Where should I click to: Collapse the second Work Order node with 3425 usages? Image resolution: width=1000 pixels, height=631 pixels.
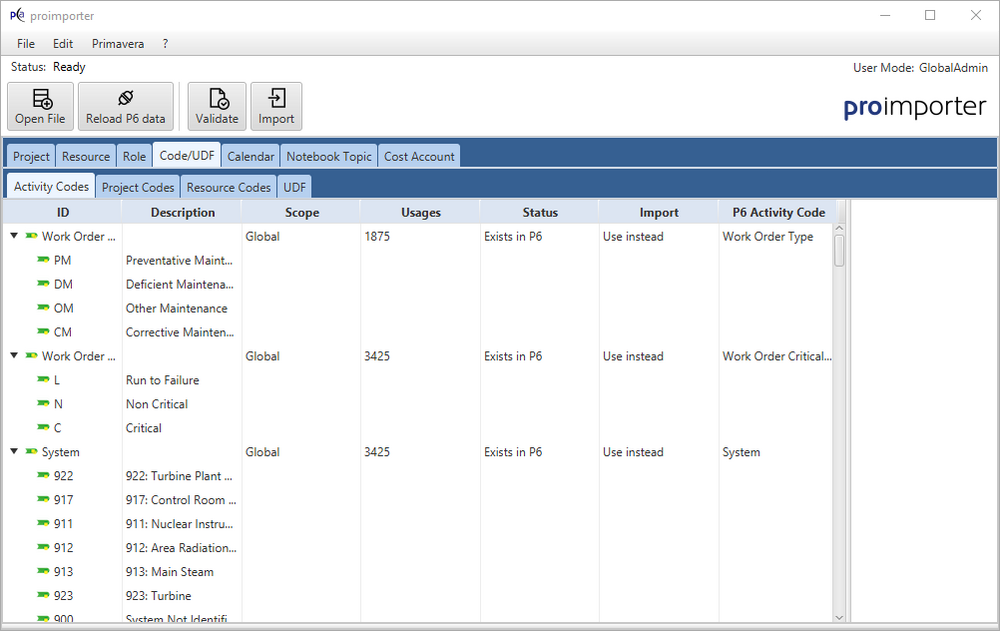(x=14, y=356)
